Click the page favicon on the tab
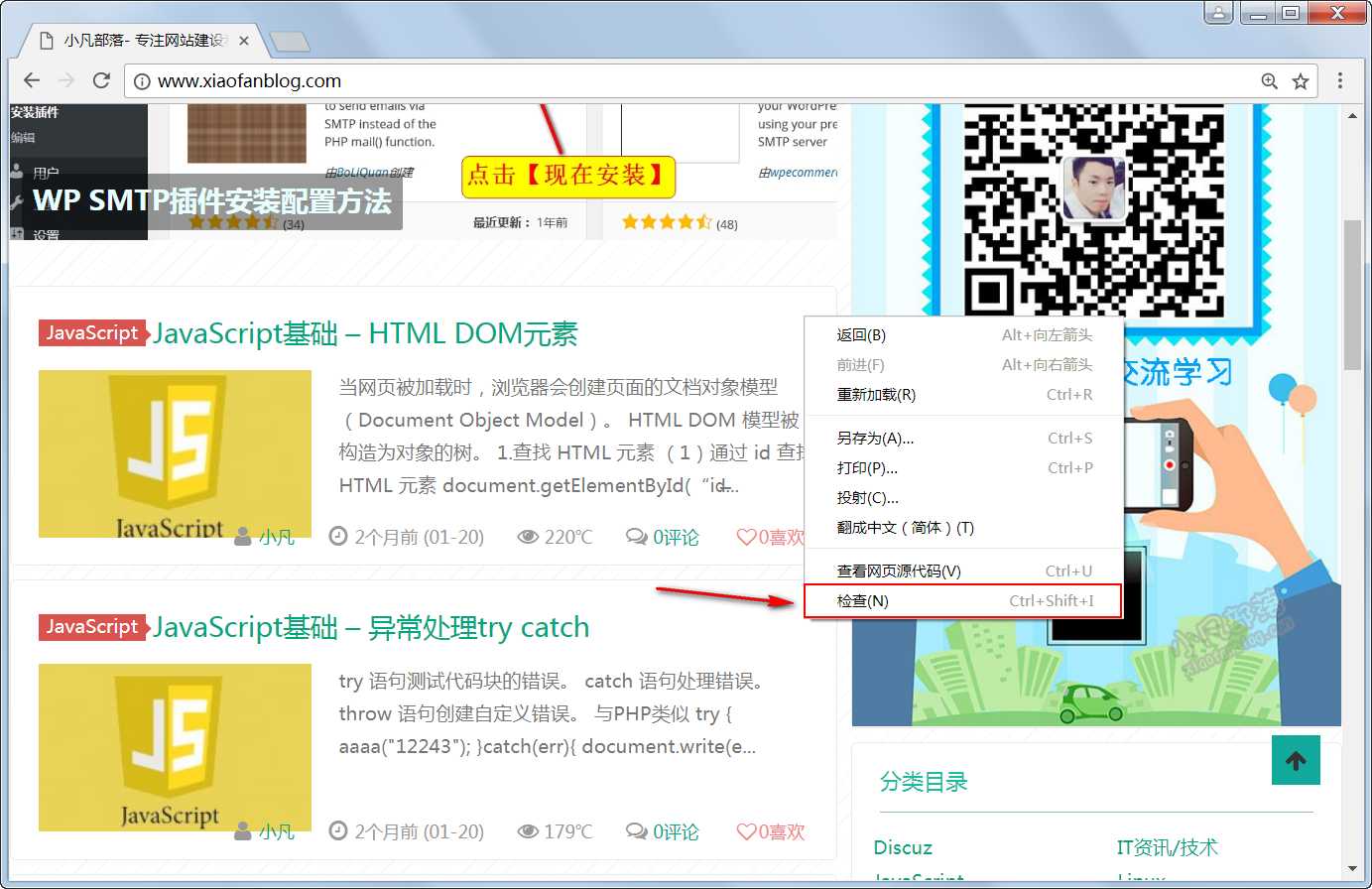 [x=46, y=41]
